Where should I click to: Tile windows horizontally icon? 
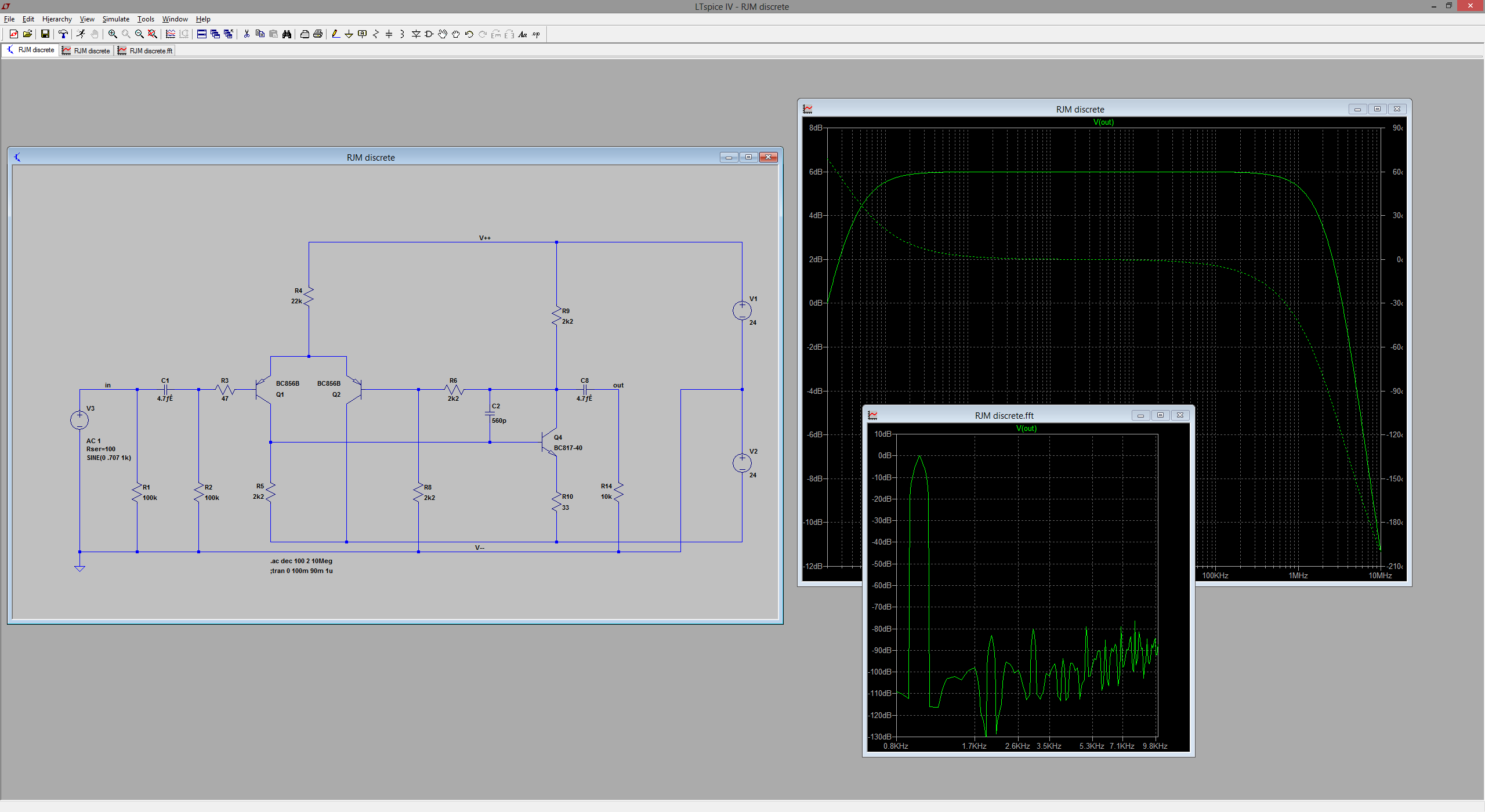tap(202, 34)
